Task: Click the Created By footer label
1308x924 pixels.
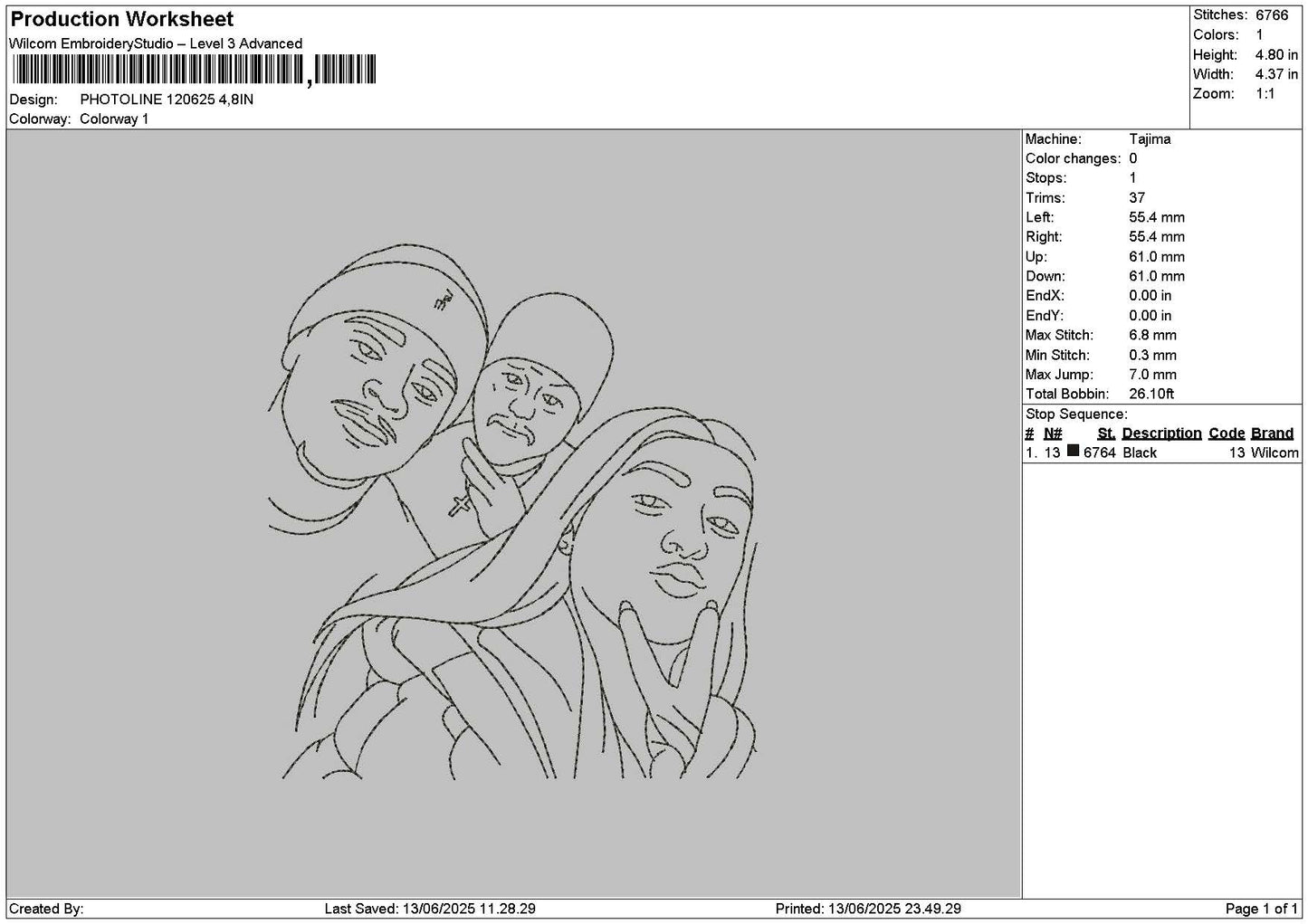Action: 46,910
